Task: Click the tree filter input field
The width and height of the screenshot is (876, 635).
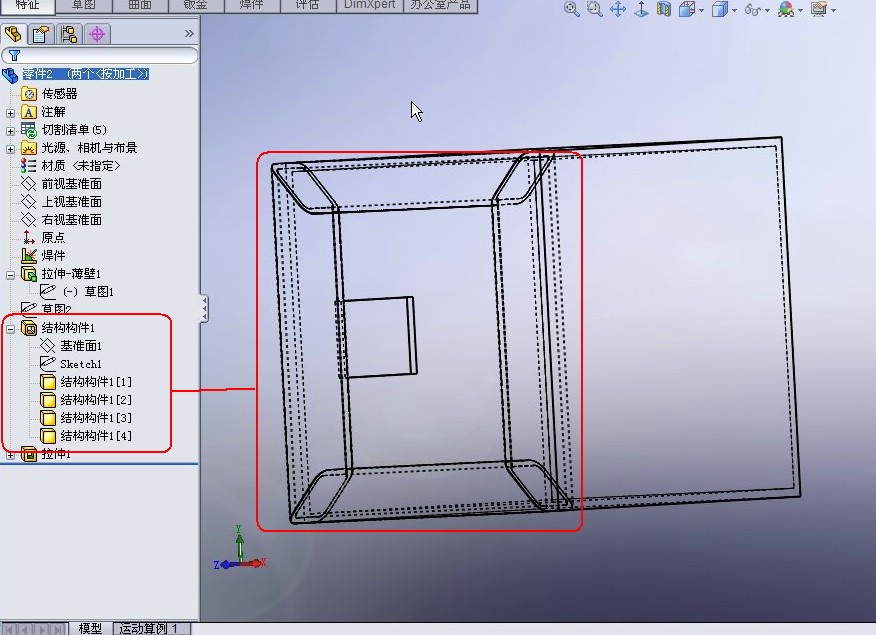Action: click(x=99, y=55)
